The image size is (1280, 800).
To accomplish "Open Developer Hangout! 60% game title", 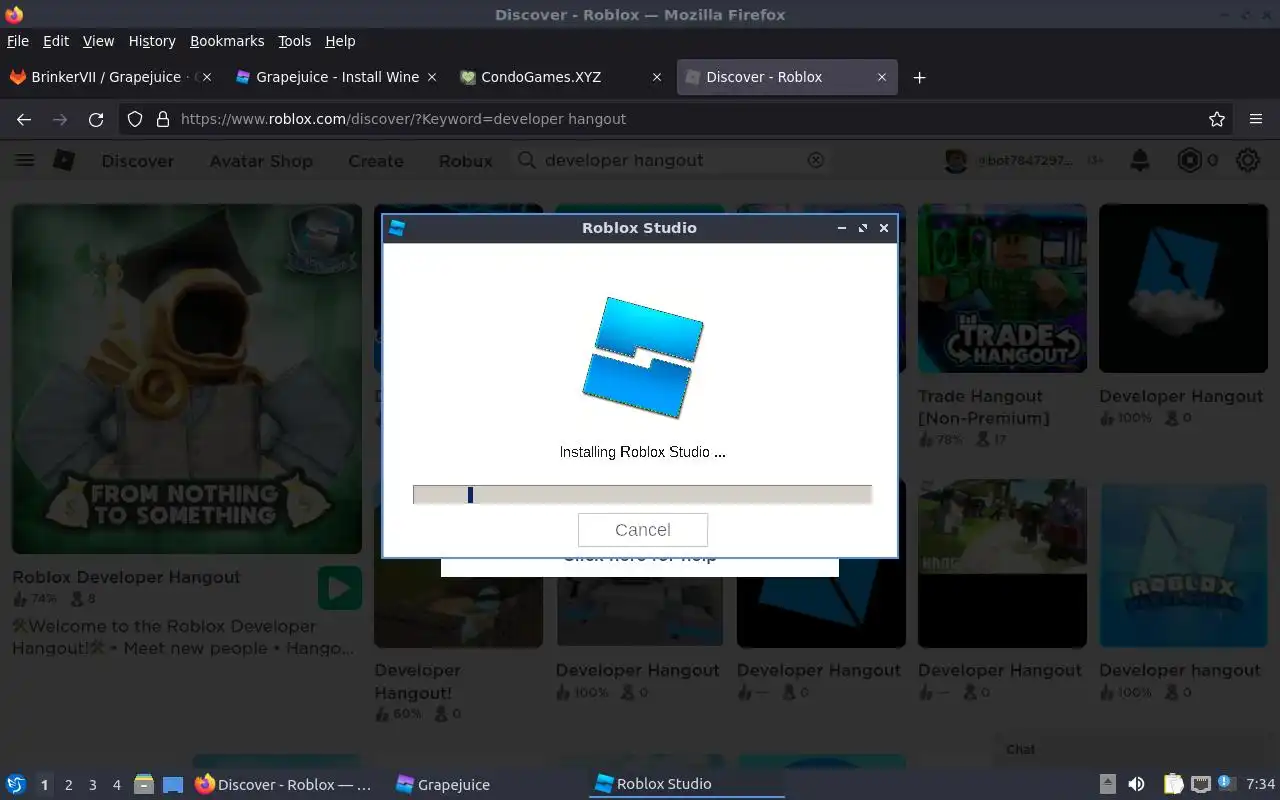I will click(418, 681).
